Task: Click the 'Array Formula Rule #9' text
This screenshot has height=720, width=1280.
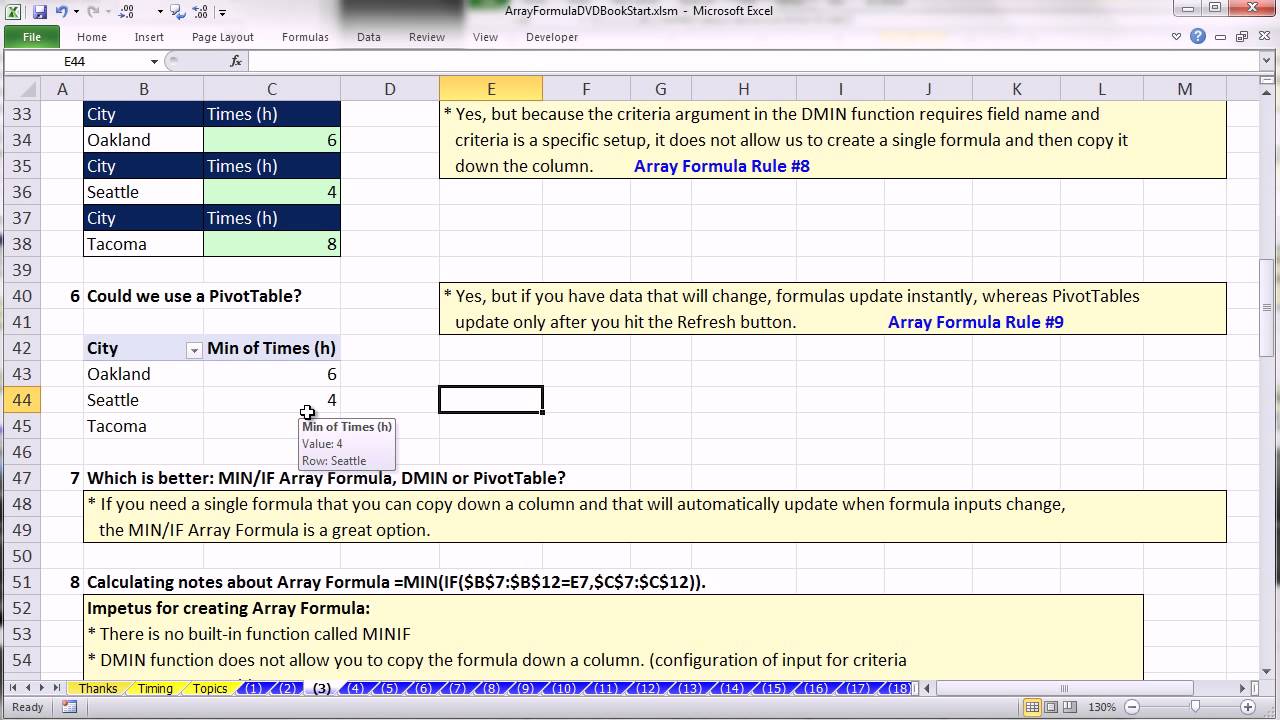Action: [976, 322]
